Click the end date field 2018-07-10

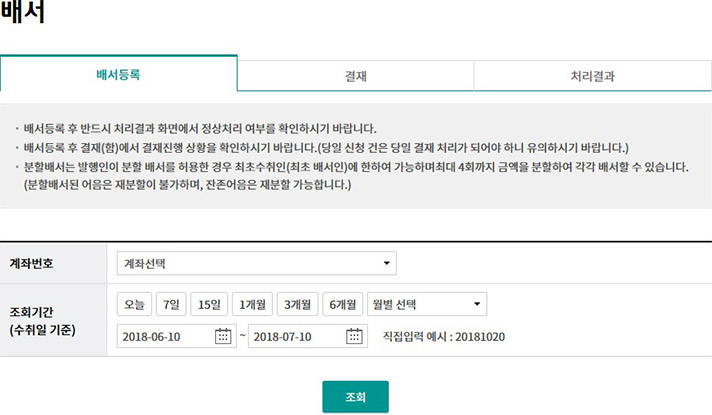coord(296,336)
